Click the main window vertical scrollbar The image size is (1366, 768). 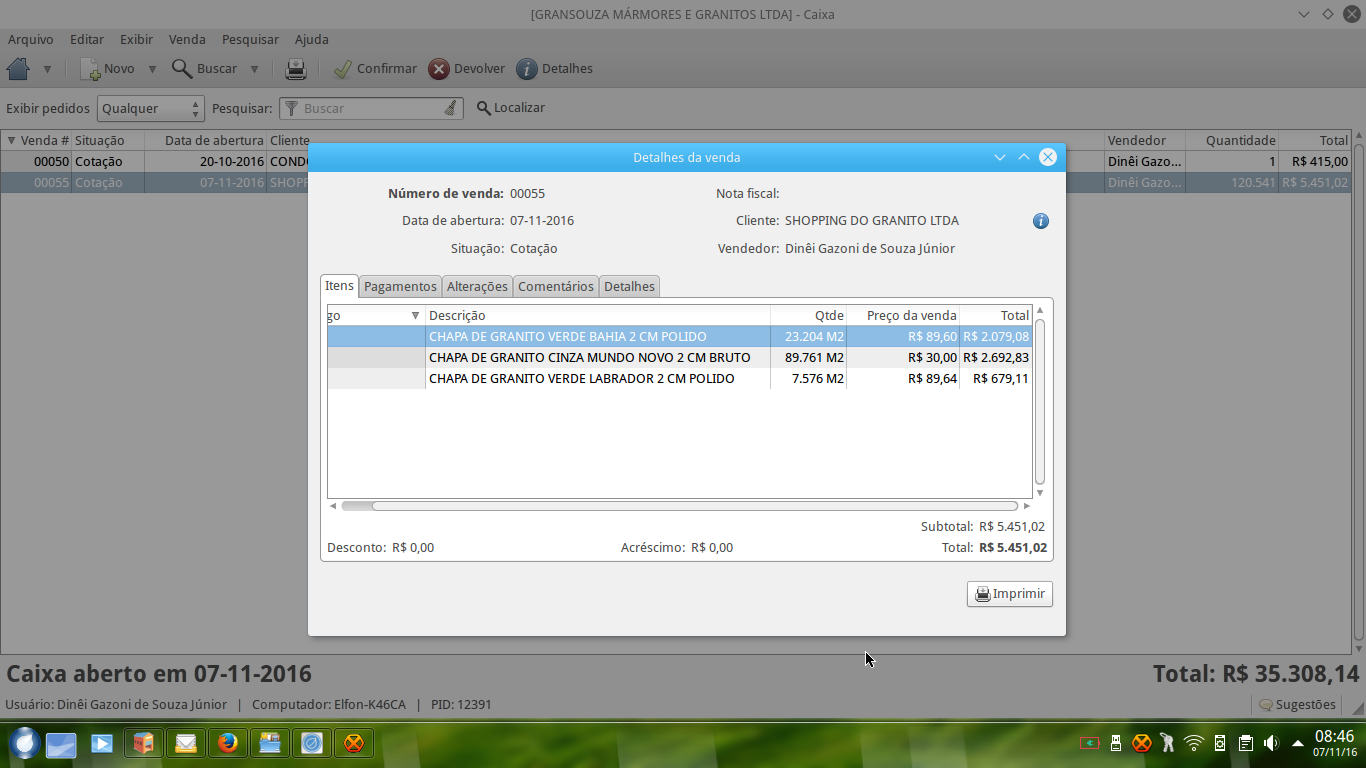1358,392
